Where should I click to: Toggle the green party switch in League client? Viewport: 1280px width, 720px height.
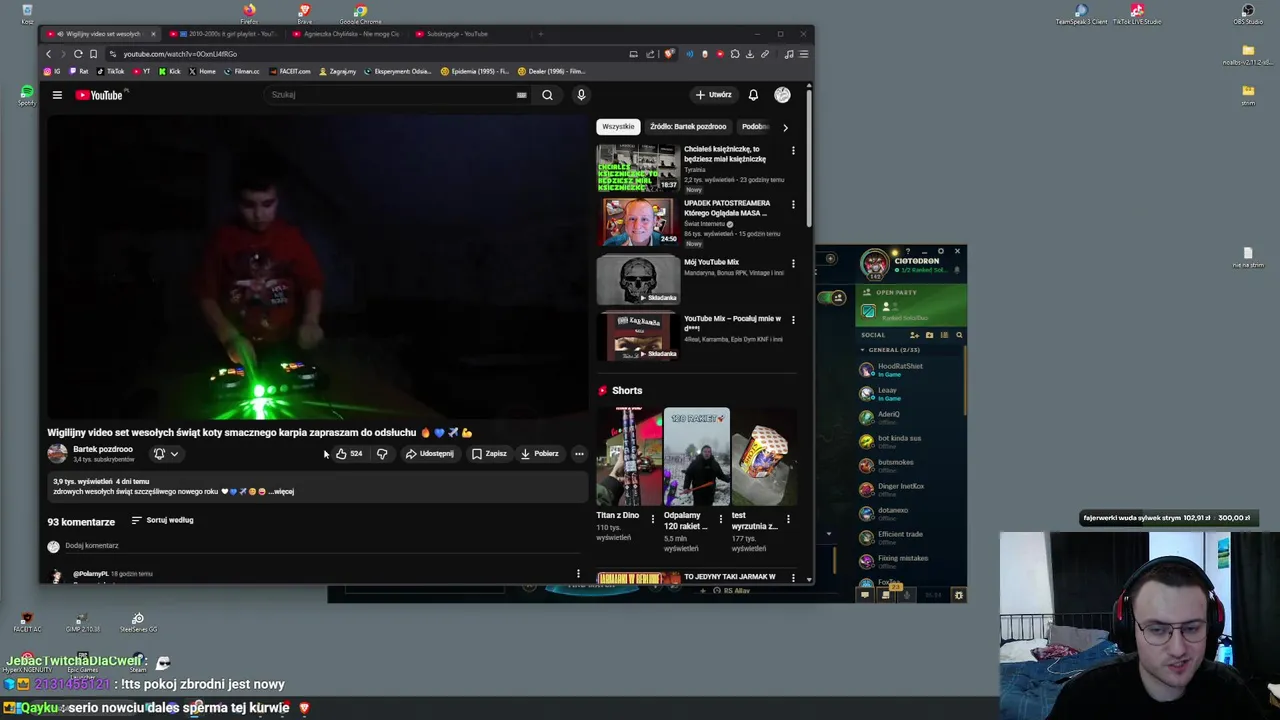pos(832,297)
